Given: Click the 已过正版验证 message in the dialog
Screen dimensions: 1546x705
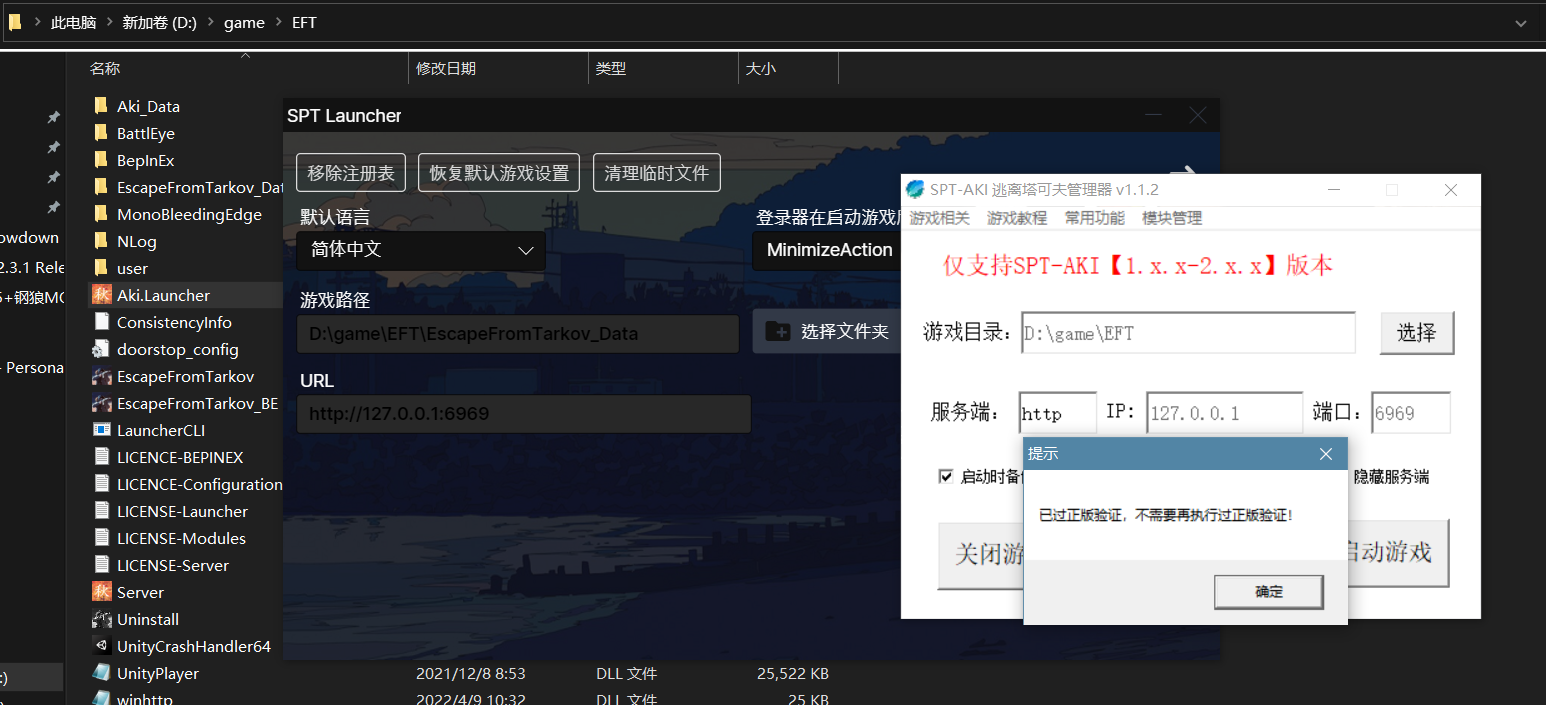Looking at the screenshot, I should click(1166, 516).
